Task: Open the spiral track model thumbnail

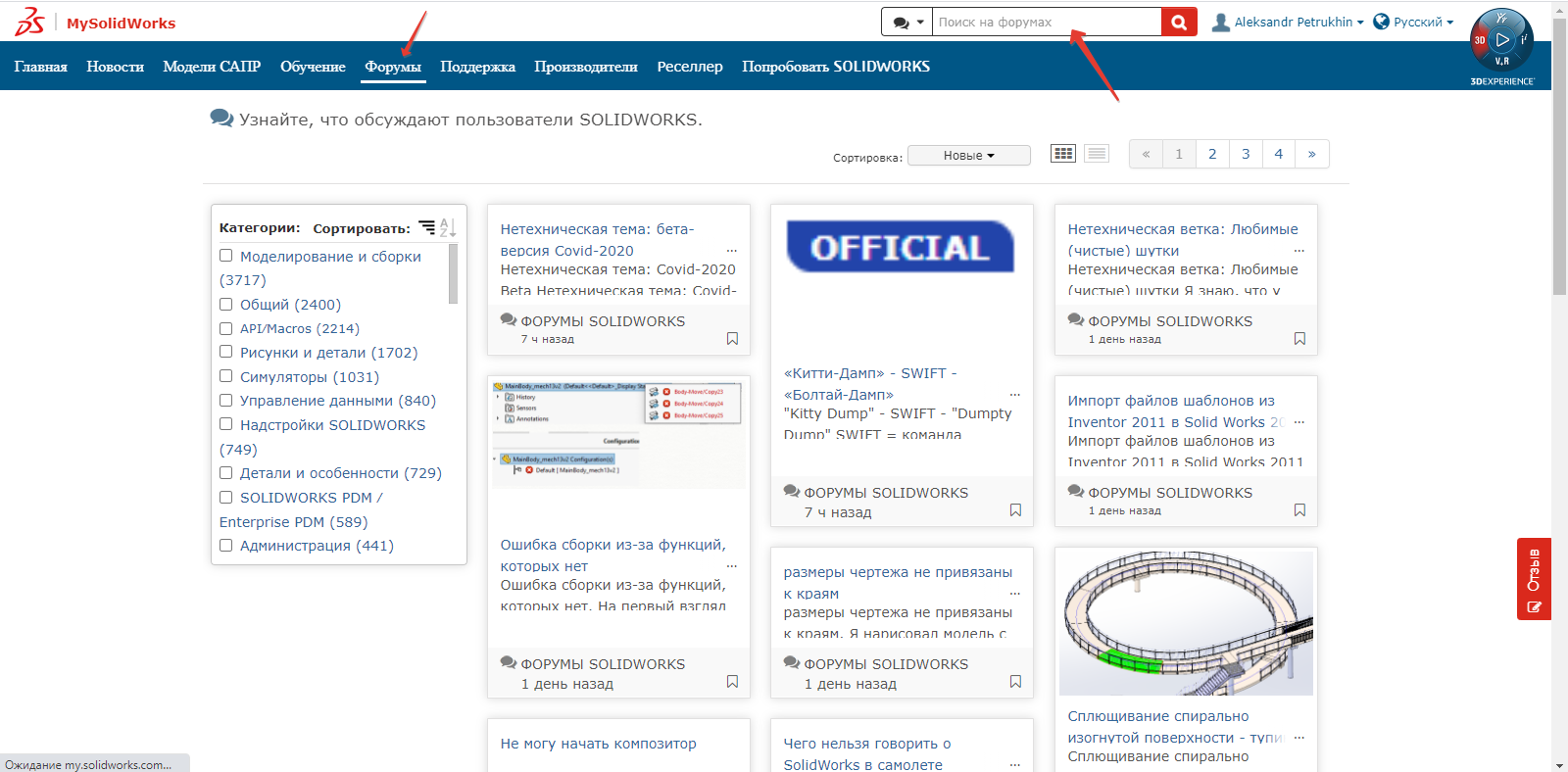Action: click(1186, 623)
